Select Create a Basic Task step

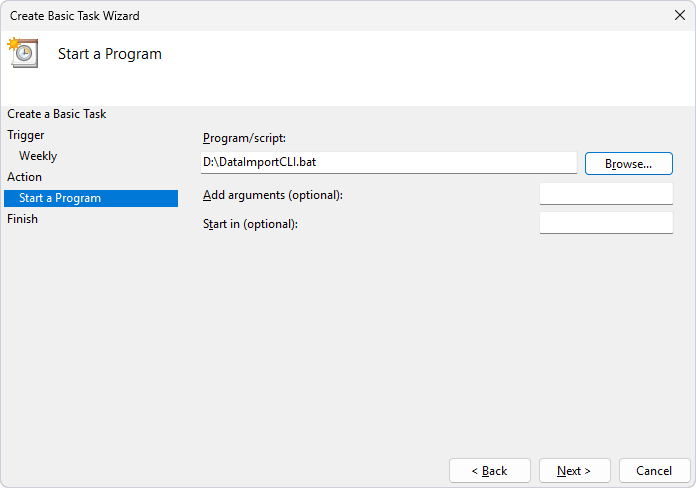tap(57, 114)
